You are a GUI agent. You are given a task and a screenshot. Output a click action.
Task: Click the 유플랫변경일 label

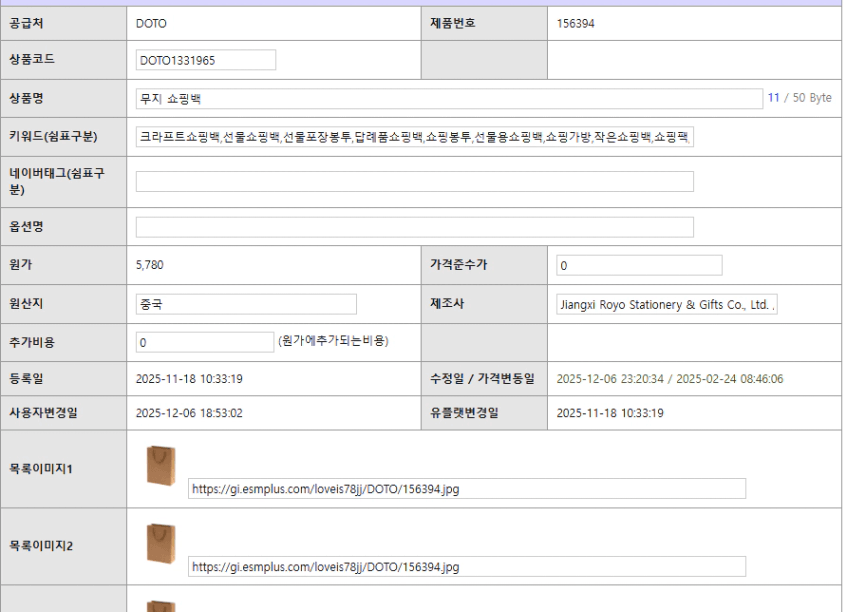(464, 413)
